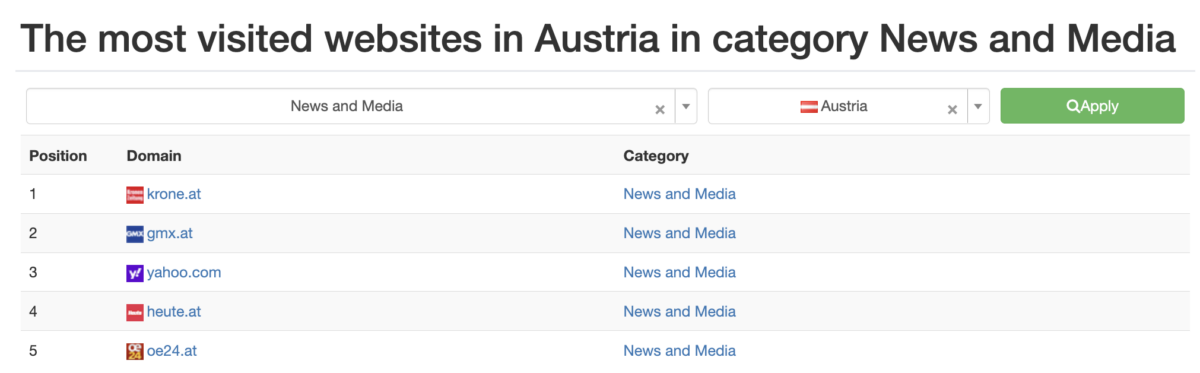Click the Category column header
This screenshot has width=1200, height=373.
click(656, 156)
